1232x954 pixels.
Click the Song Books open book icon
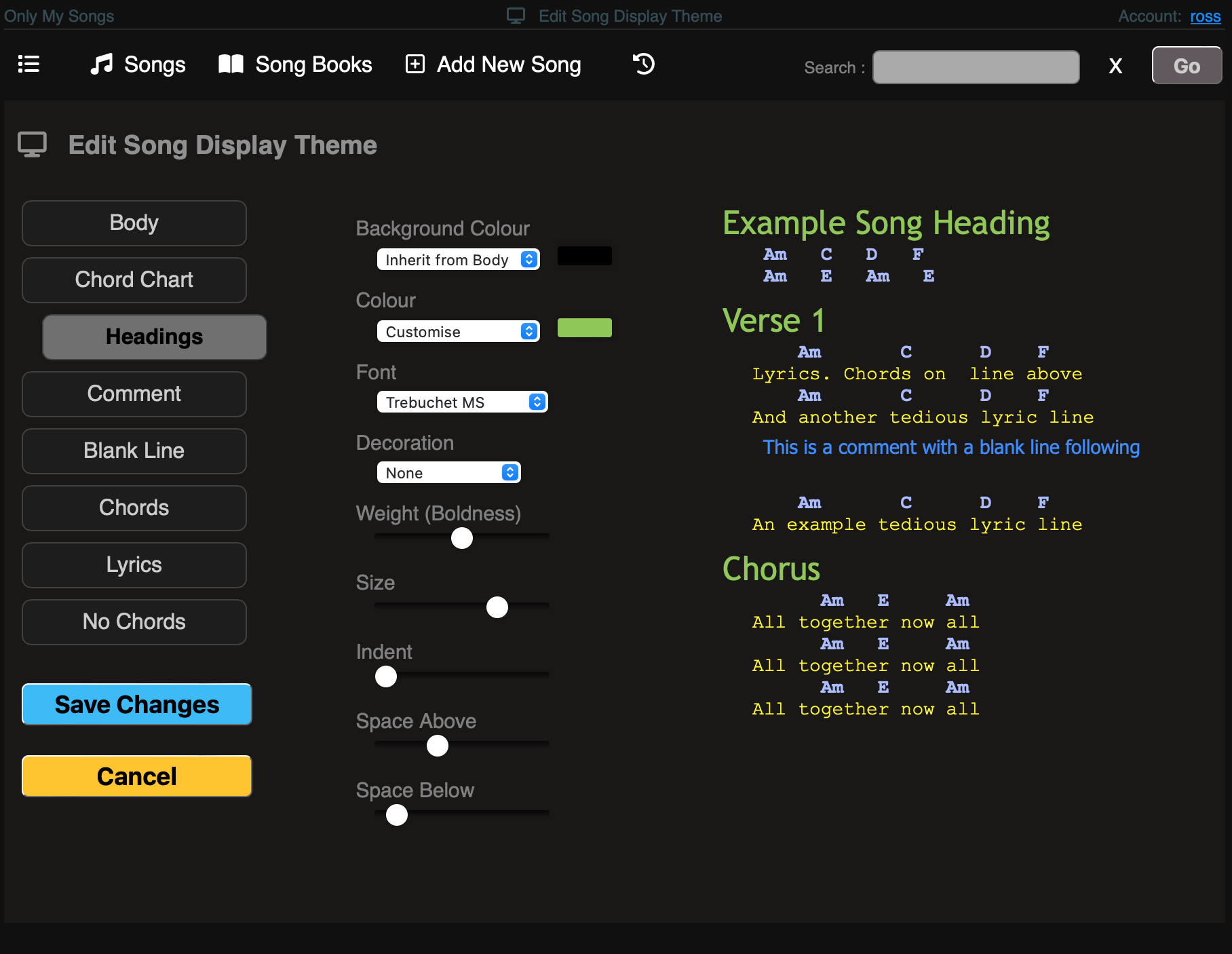click(x=231, y=64)
